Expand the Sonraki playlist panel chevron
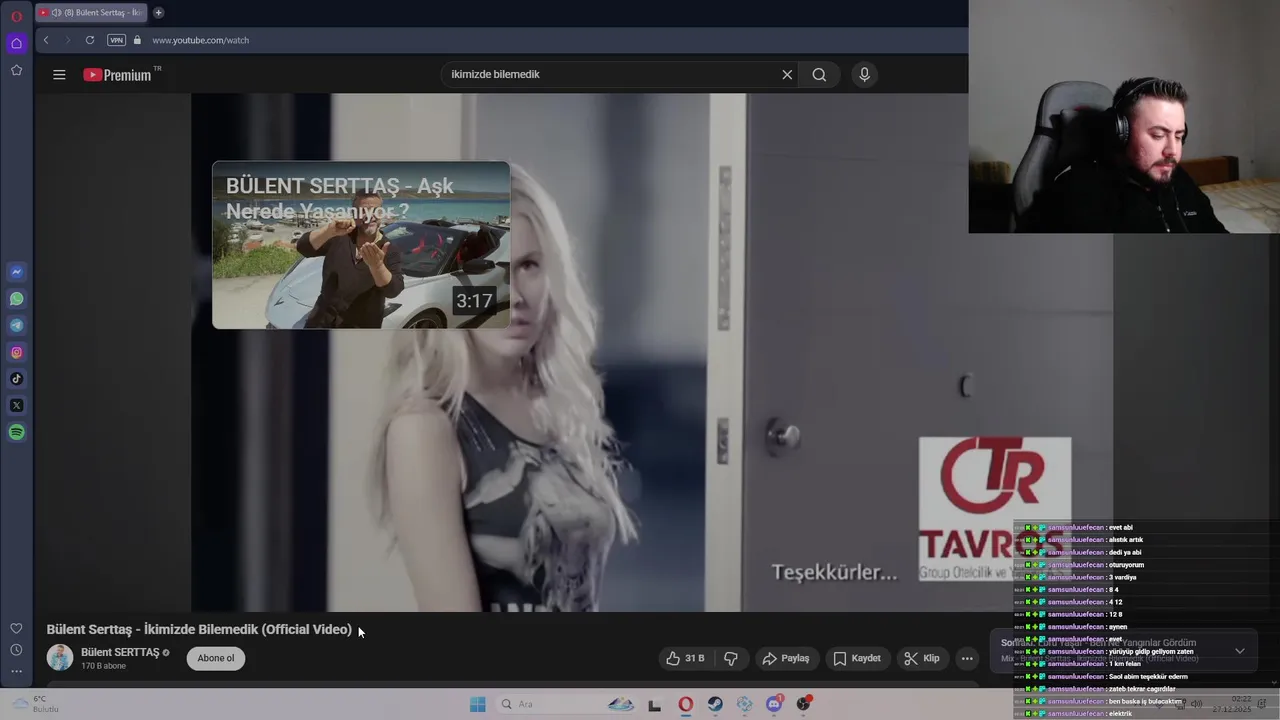This screenshot has height=720, width=1280. click(1240, 651)
